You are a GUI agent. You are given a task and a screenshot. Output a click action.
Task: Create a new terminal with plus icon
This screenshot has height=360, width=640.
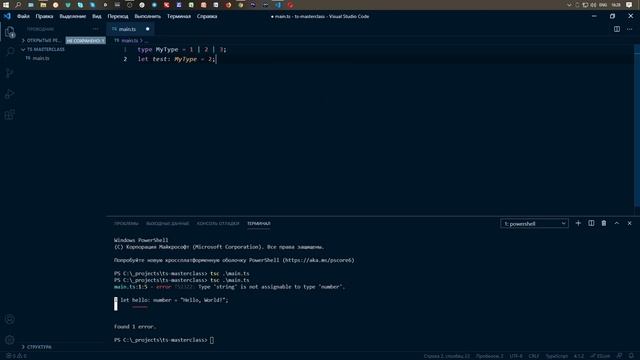pos(578,223)
